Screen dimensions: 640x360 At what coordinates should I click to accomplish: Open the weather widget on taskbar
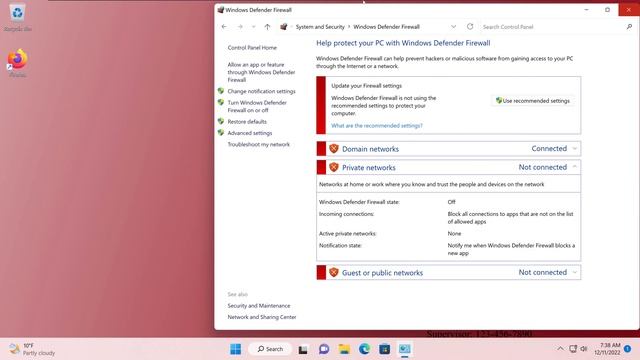32,349
